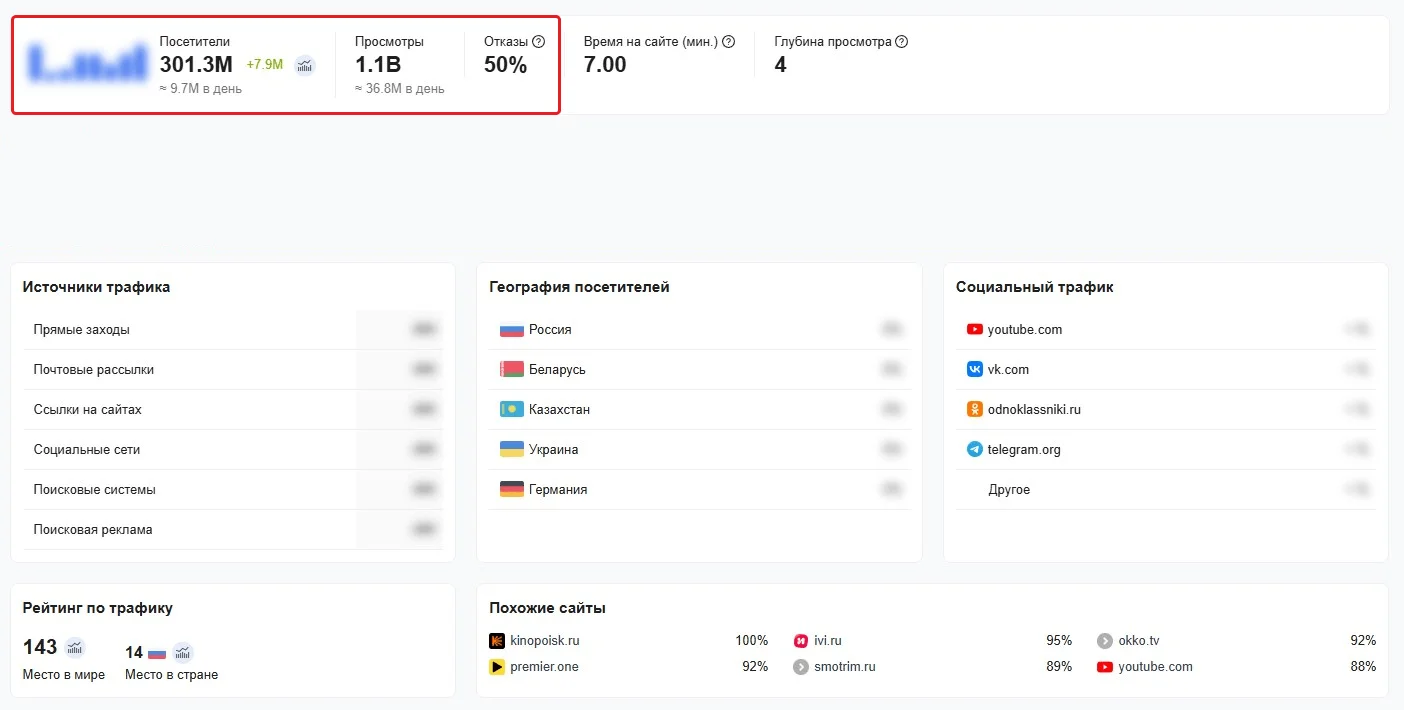This screenshot has width=1404, height=710.
Task: Click the smotrim.ru favicon in similar sites
Action: (801, 667)
